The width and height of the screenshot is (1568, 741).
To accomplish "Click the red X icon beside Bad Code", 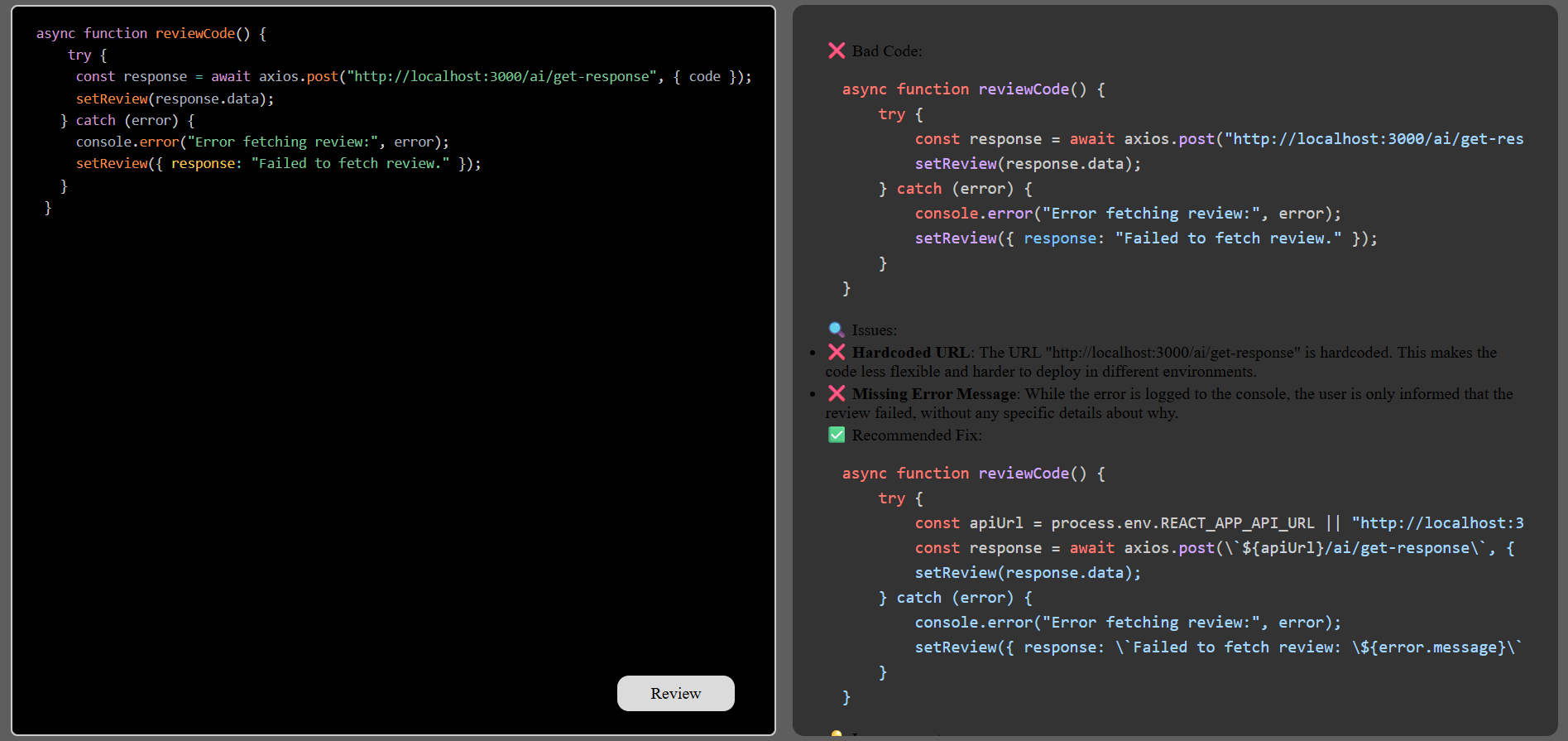I will pyautogui.click(x=837, y=51).
